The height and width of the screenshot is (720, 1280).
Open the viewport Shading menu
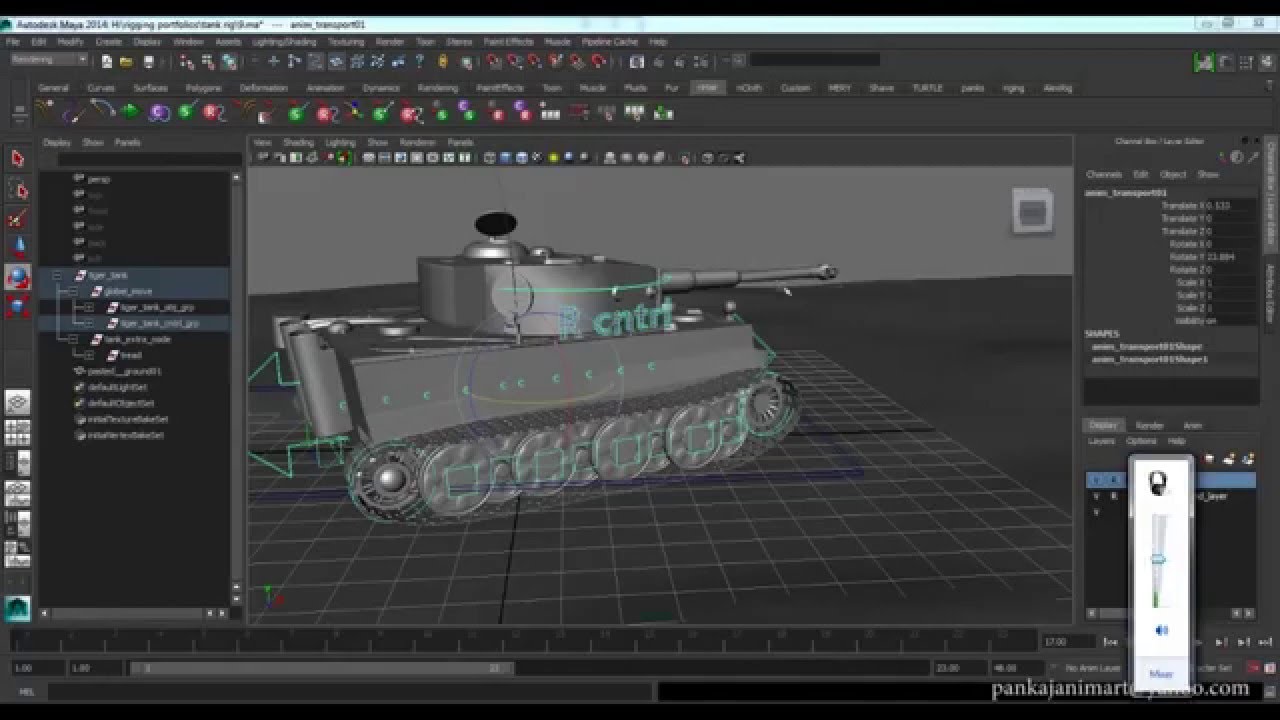pos(298,142)
